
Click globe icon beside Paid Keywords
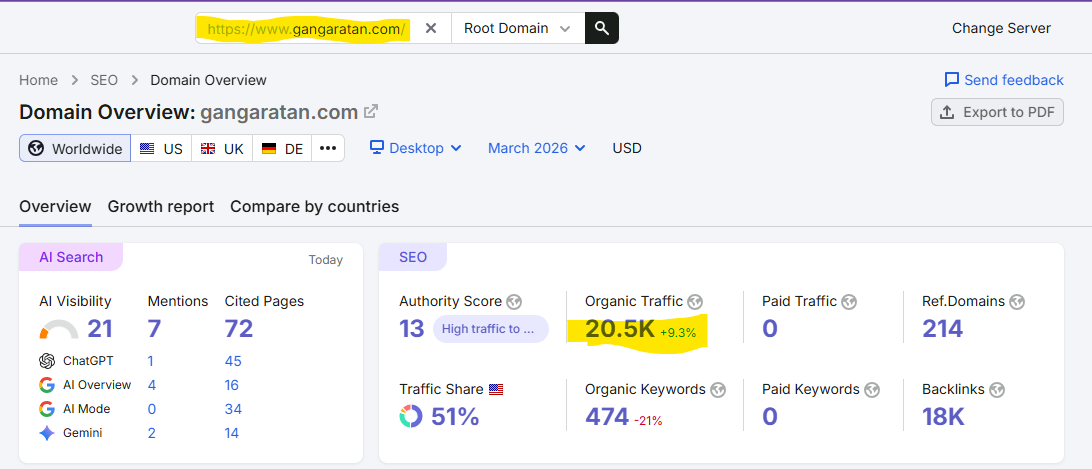872,390
